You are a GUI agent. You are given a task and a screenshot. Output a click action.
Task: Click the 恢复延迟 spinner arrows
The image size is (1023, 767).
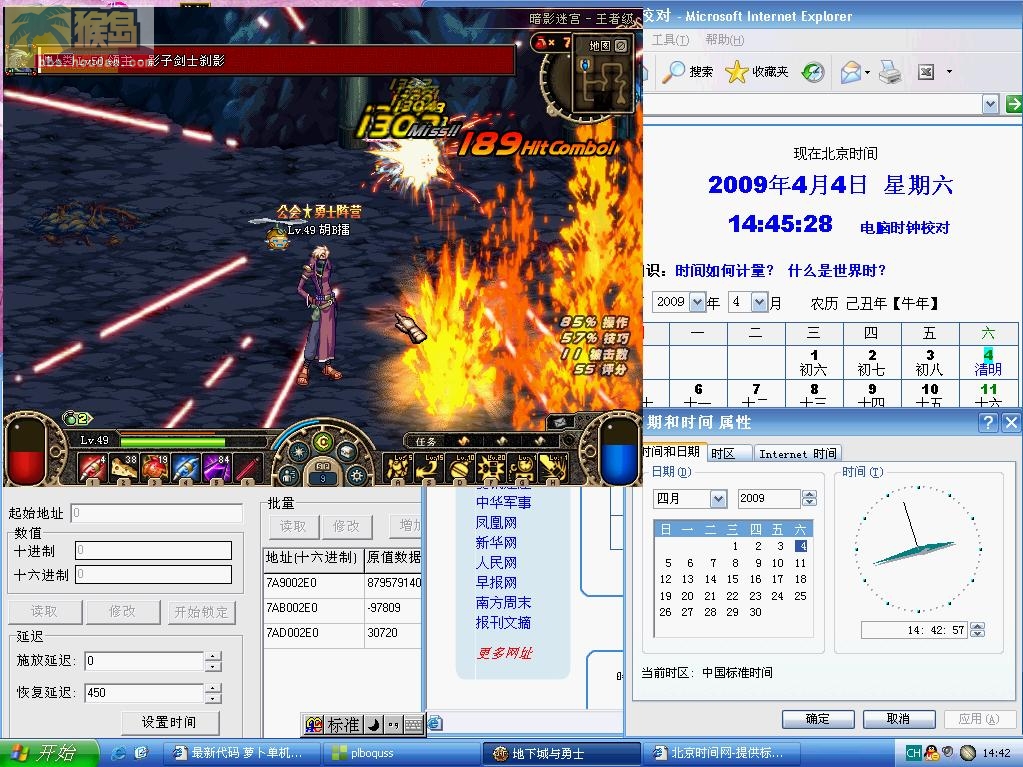tap(213, 693)
